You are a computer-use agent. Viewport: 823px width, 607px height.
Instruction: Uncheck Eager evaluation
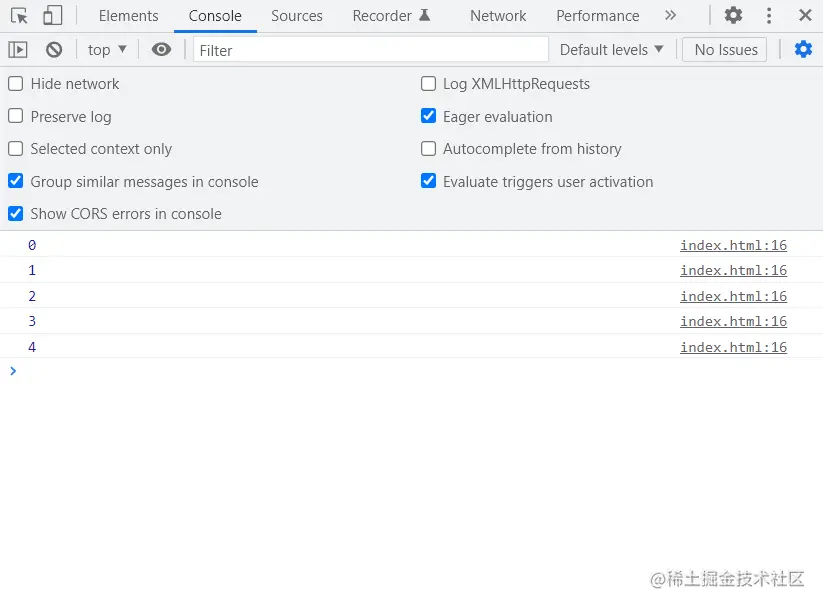(428, 116)
